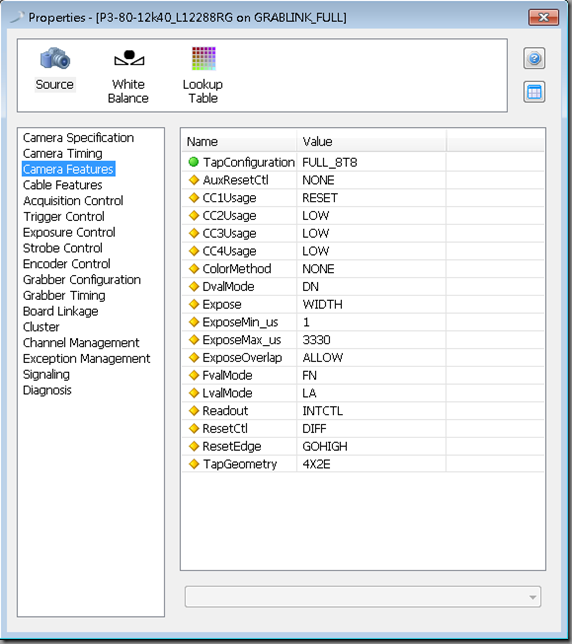Click the diamond icon beside CC2Usage
572x644 pixels.
click(x=194, y=215)
